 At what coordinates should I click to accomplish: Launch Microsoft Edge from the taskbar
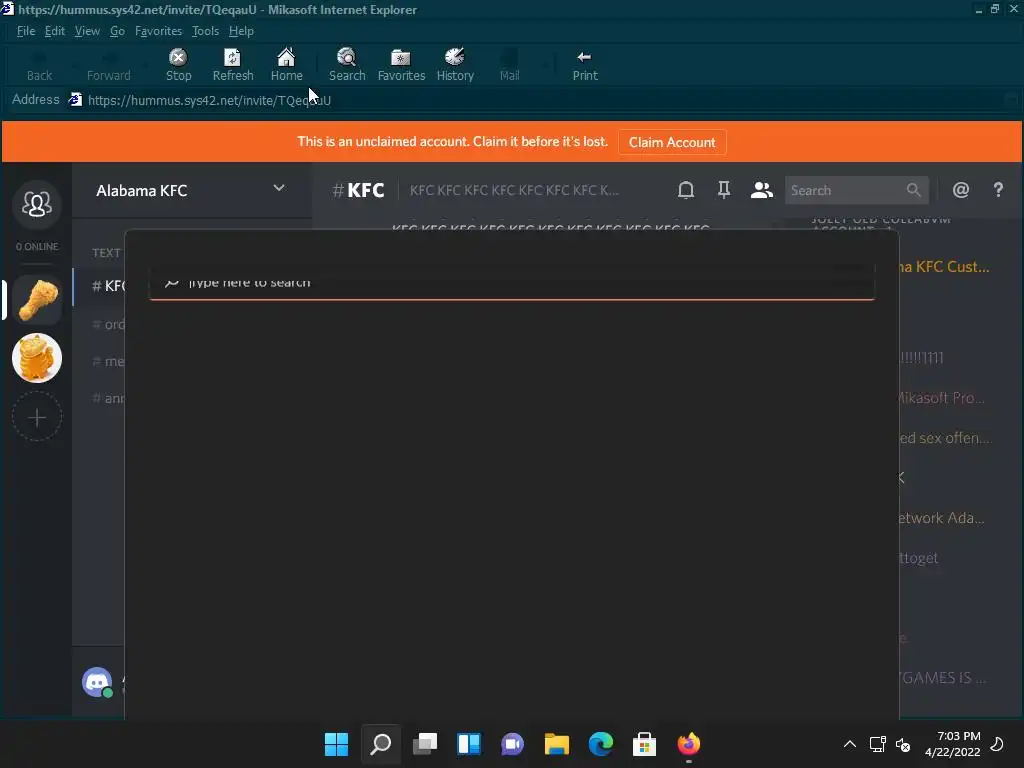coord(601,744)
